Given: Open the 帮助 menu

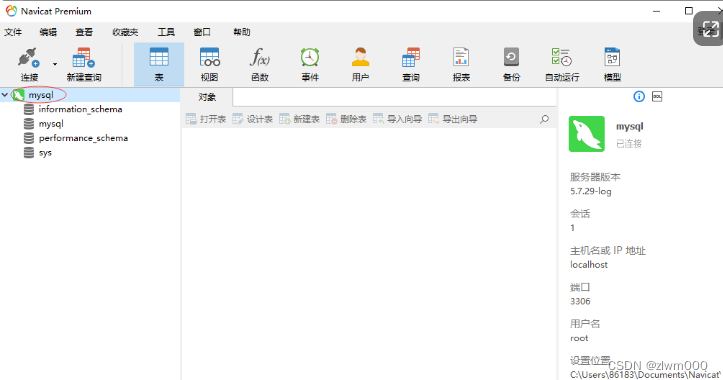Looking at the screenshot, I should point(242,32).
